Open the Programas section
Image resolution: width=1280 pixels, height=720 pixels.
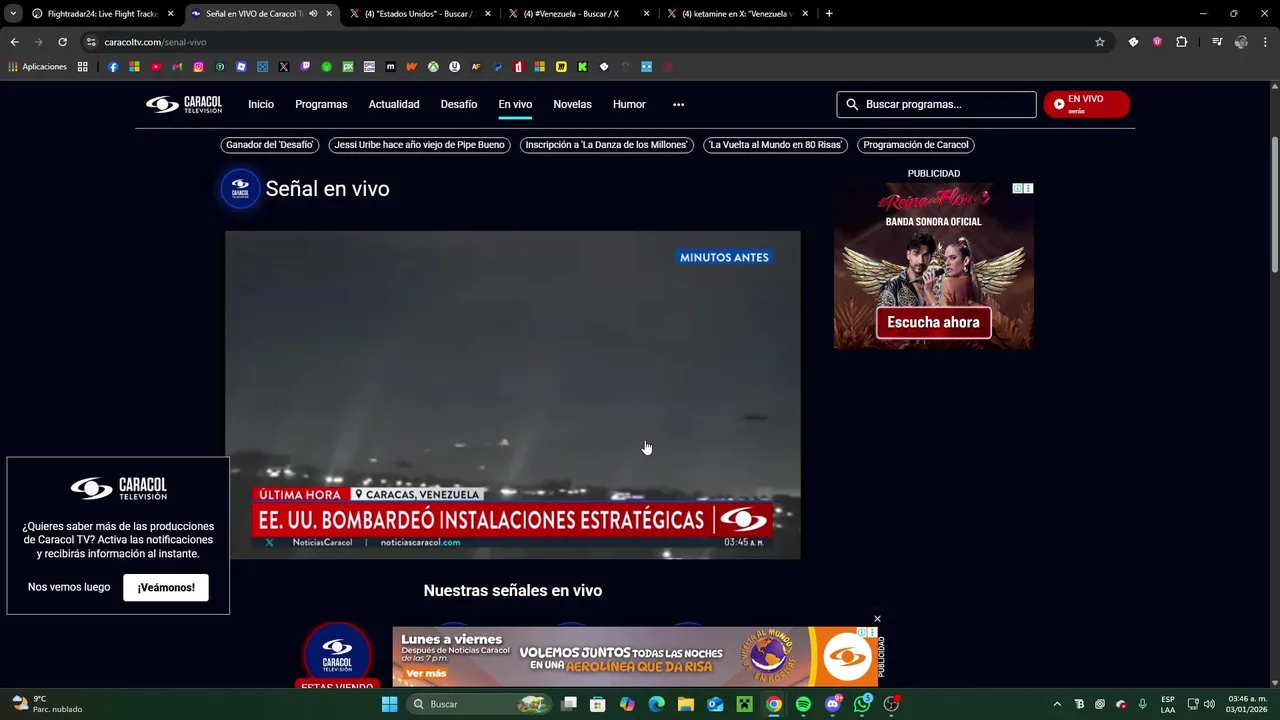point(321,104)
